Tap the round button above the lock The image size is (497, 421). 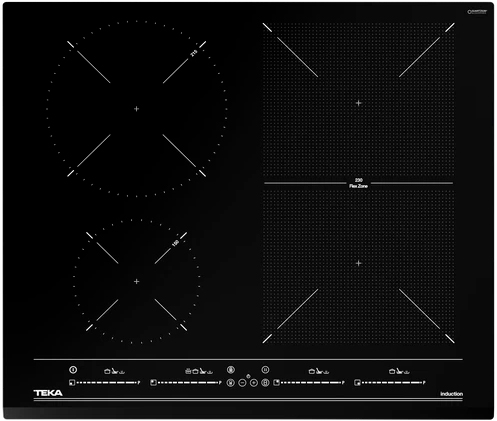pyautogui.click(x=231, y=370)
